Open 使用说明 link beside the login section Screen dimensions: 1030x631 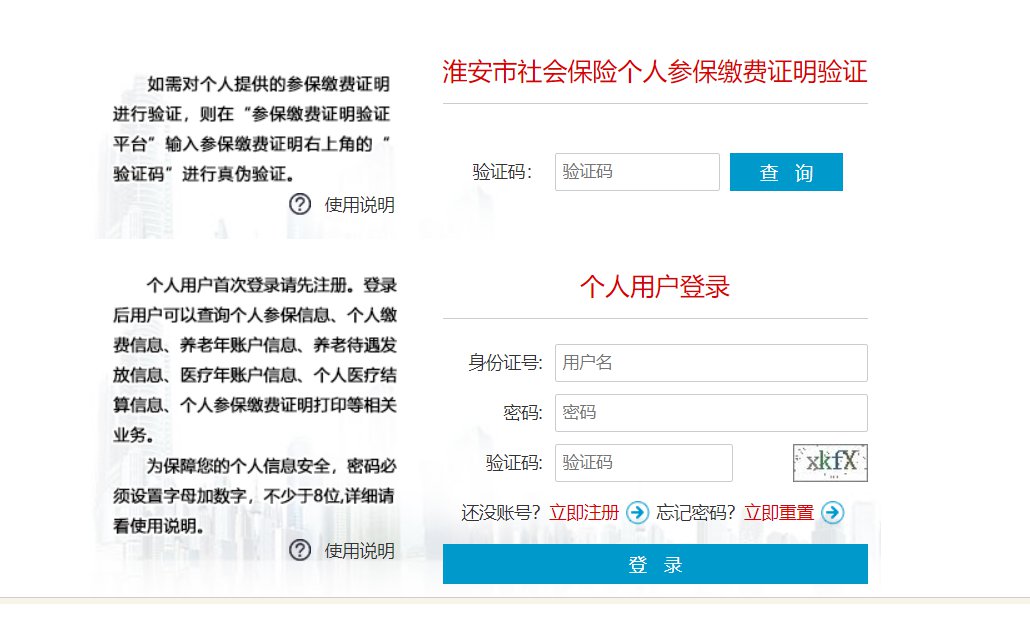359,550
